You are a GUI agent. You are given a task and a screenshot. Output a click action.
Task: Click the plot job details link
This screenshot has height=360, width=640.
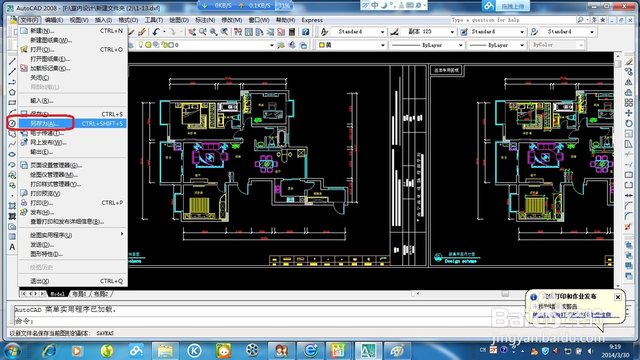coord(571,315)
